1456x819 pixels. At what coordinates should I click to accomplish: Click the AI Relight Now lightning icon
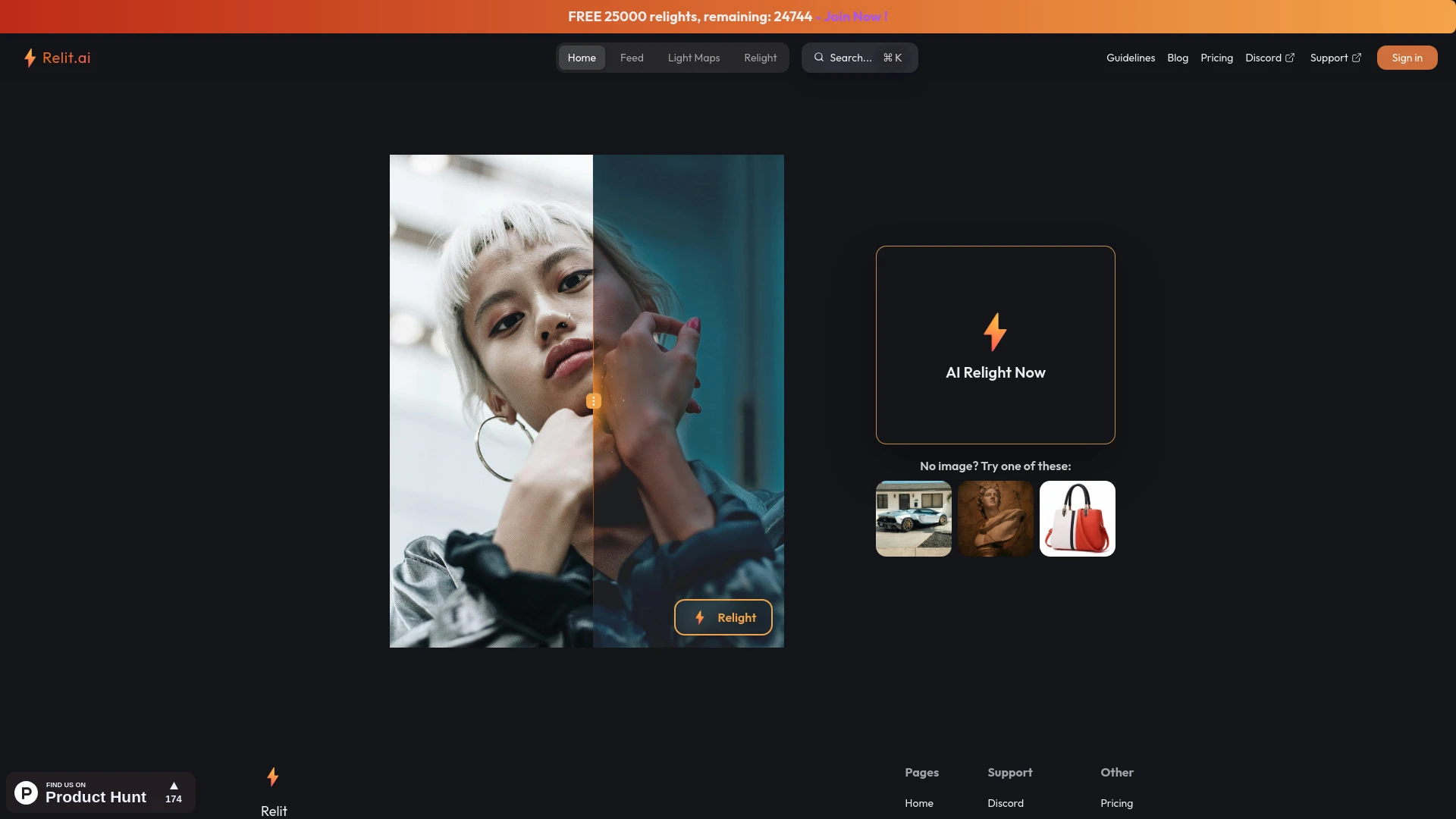tap(995, 332)
